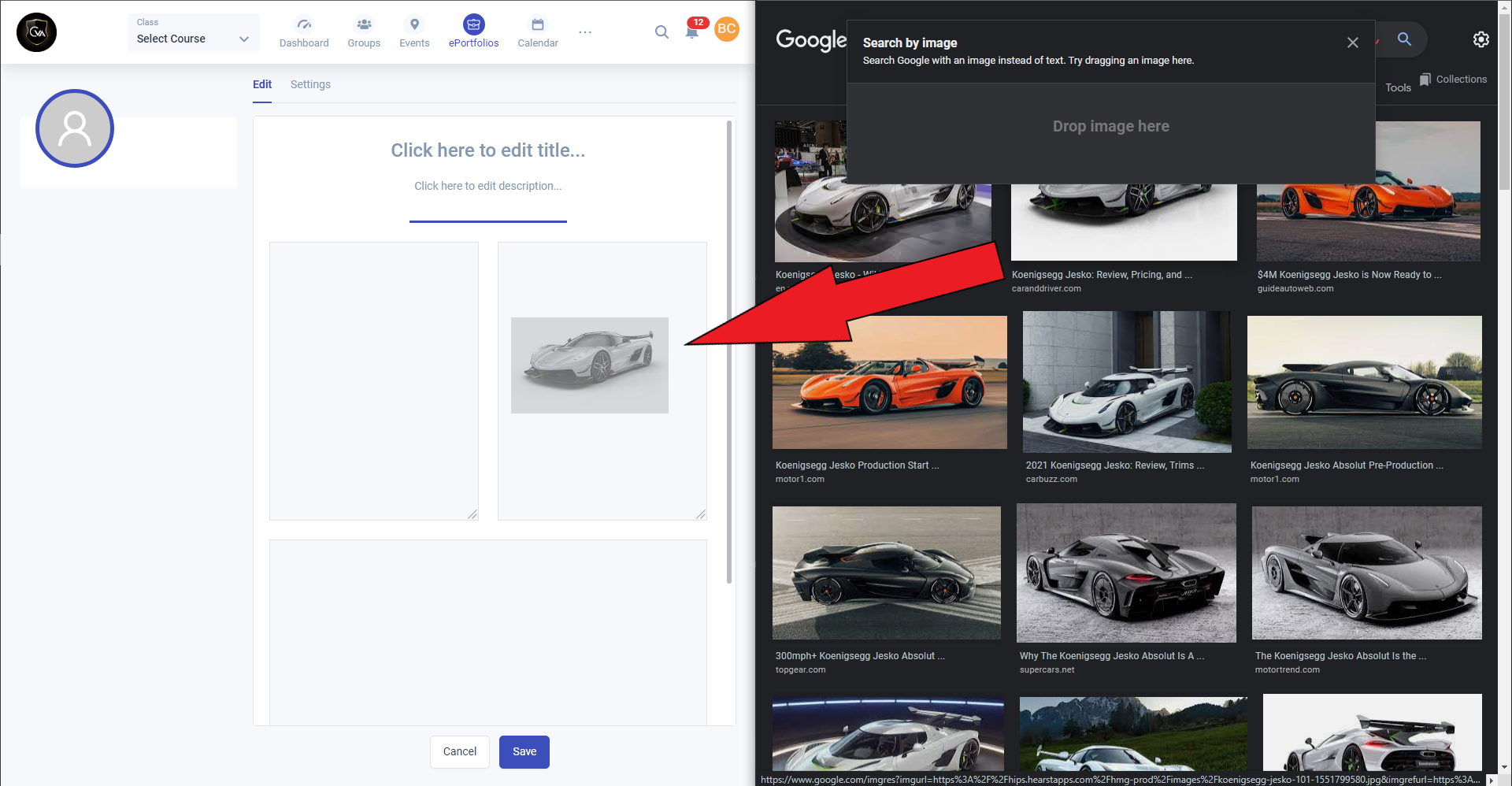
Task: Click the supercars.net source link
Action: tap(1047, 670)
